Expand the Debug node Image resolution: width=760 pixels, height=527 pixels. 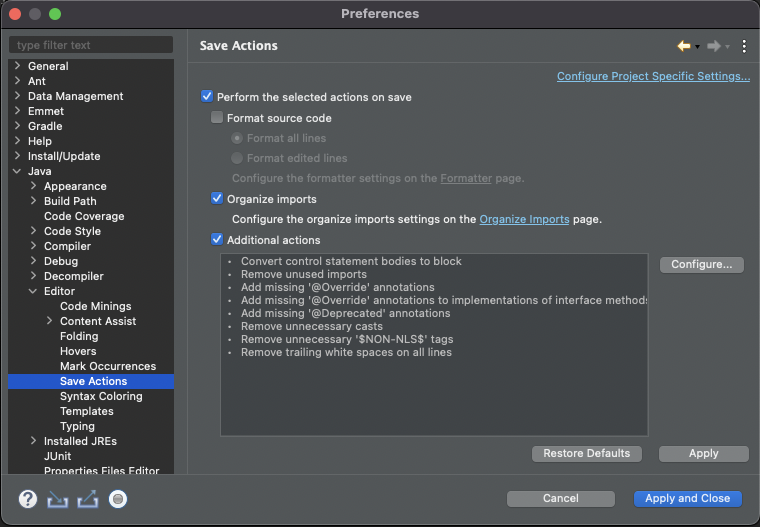(33, 261)
